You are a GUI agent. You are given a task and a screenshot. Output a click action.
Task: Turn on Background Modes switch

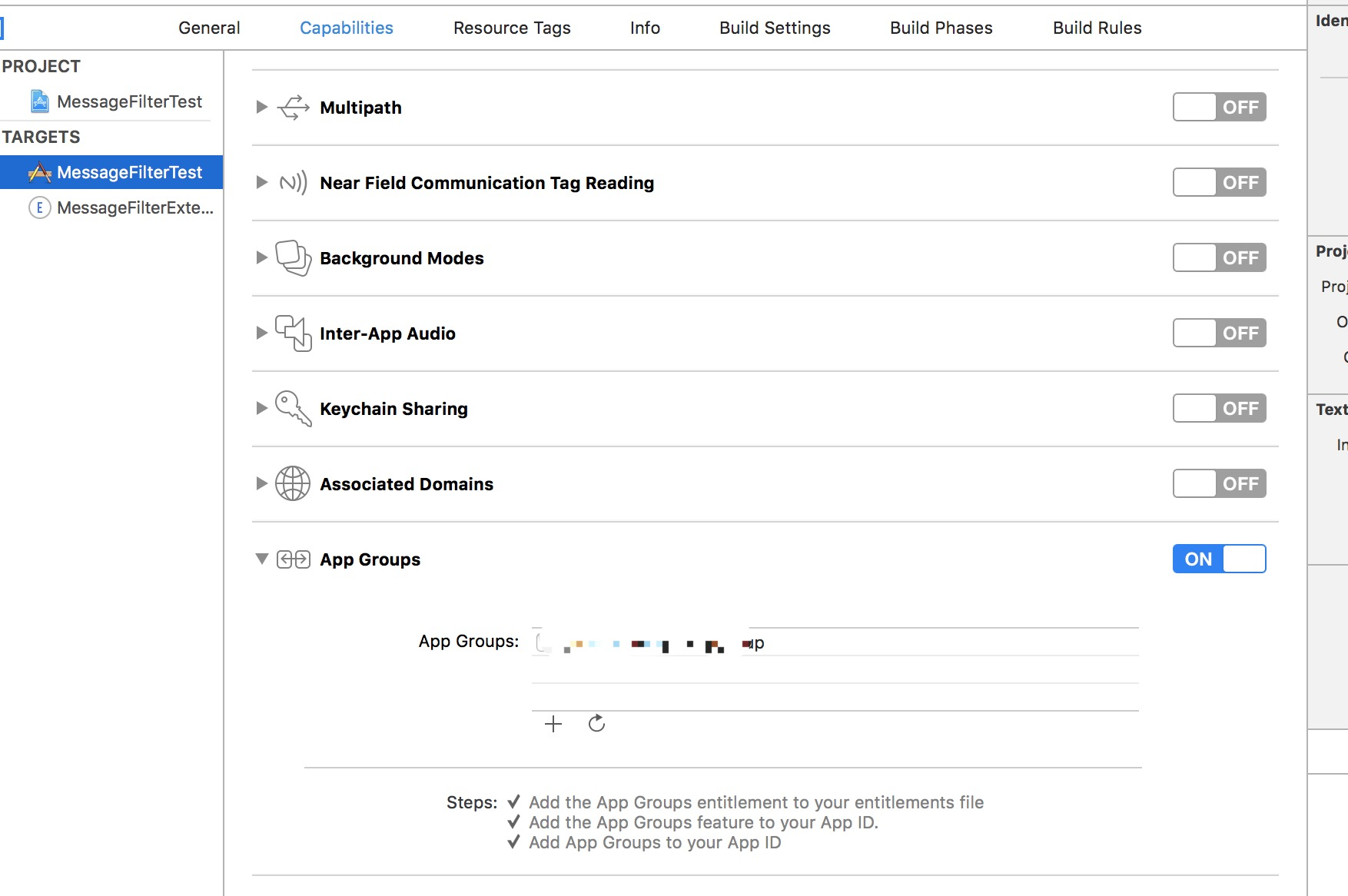coord(1219,258)
